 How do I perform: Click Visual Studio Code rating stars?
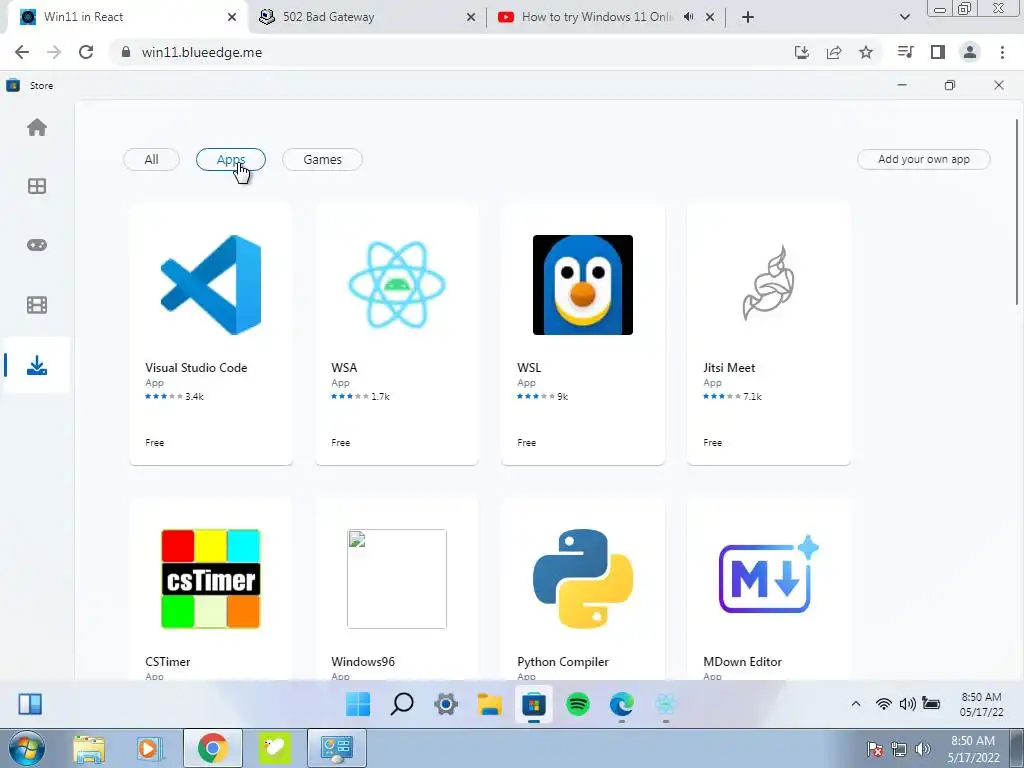pyautogui.click(x=163, y=396)
